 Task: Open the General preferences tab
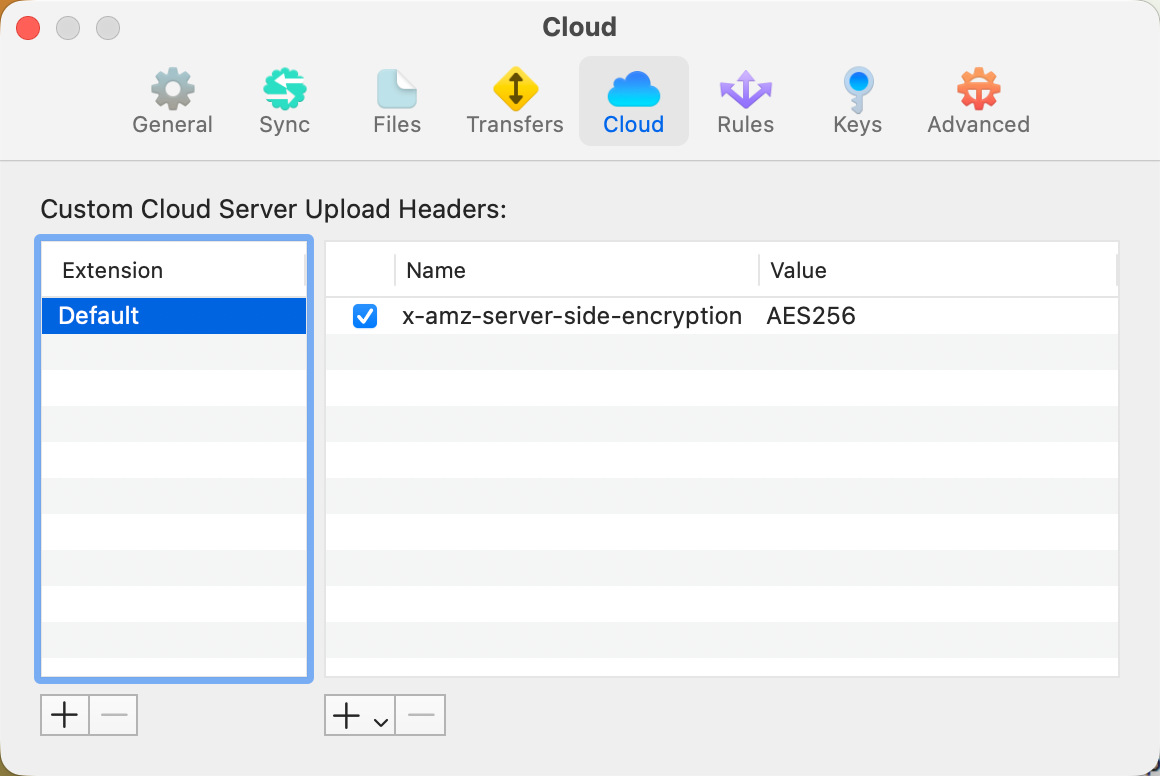(x=172, y=102)
